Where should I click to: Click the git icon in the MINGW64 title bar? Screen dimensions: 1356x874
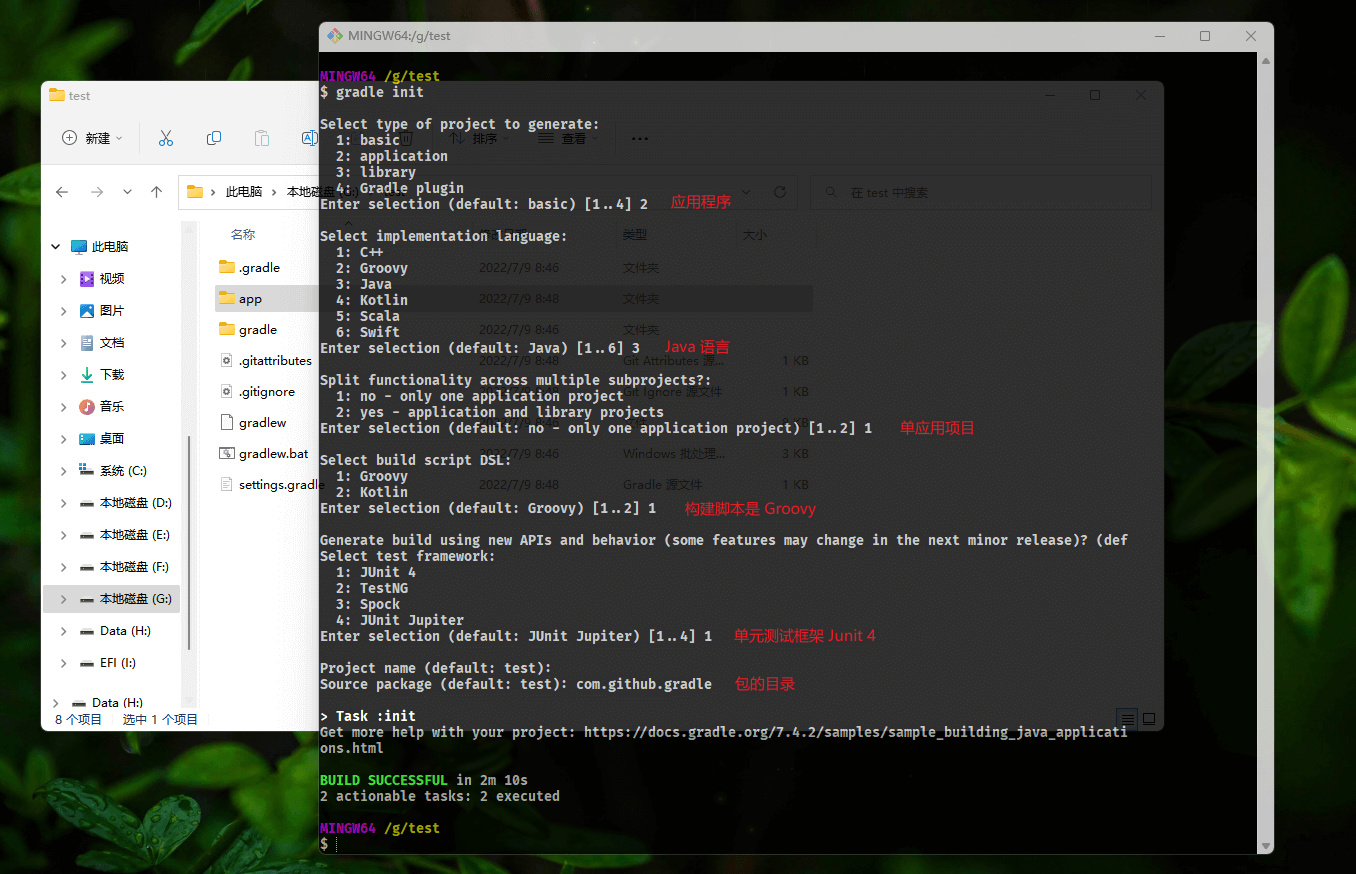336,36
